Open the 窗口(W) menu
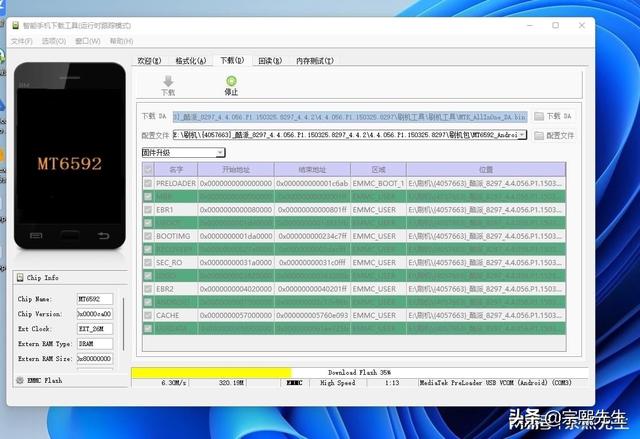 pos(88,41)
